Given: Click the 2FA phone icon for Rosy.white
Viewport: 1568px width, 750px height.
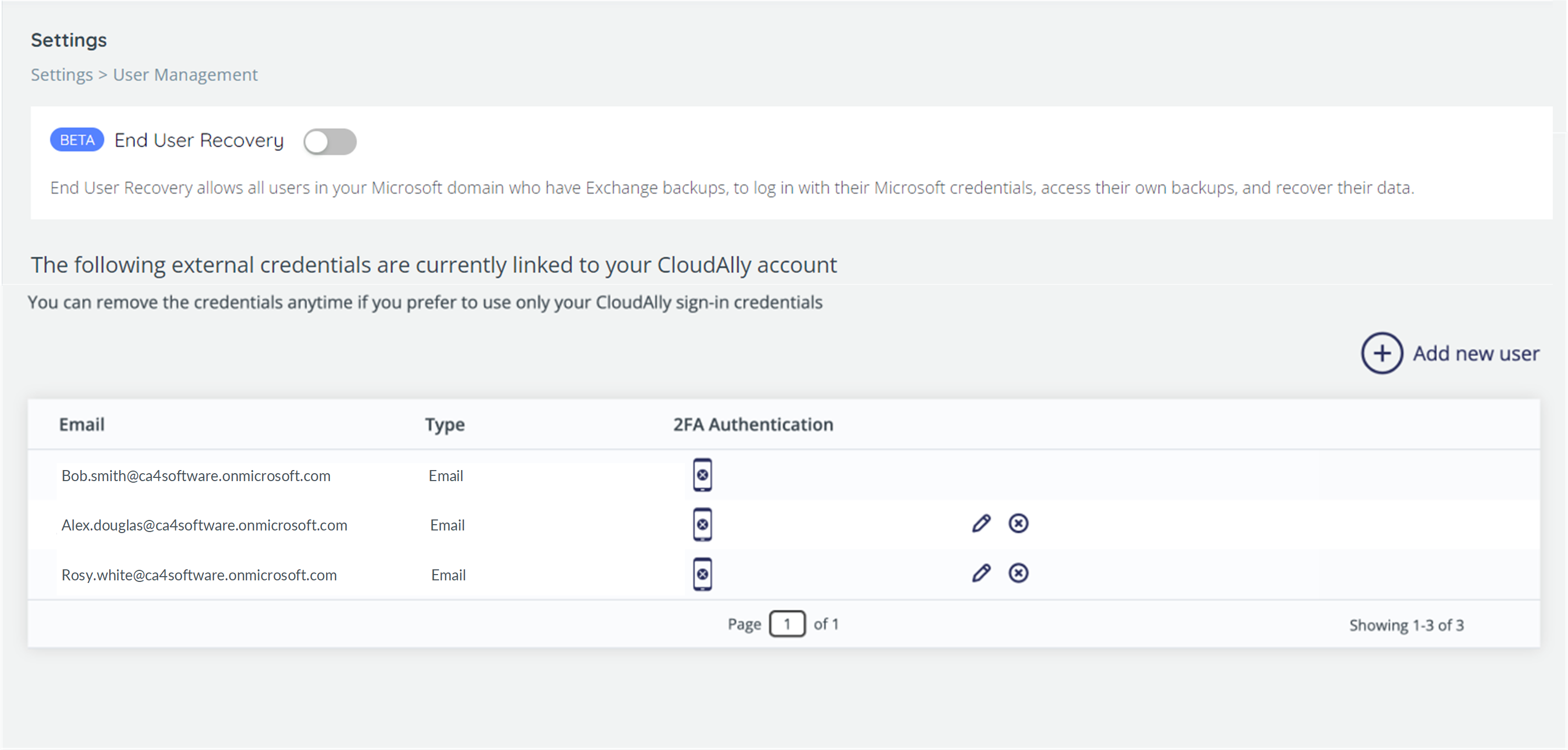Looking at the screenshot, I should click(x=703, y=574).
